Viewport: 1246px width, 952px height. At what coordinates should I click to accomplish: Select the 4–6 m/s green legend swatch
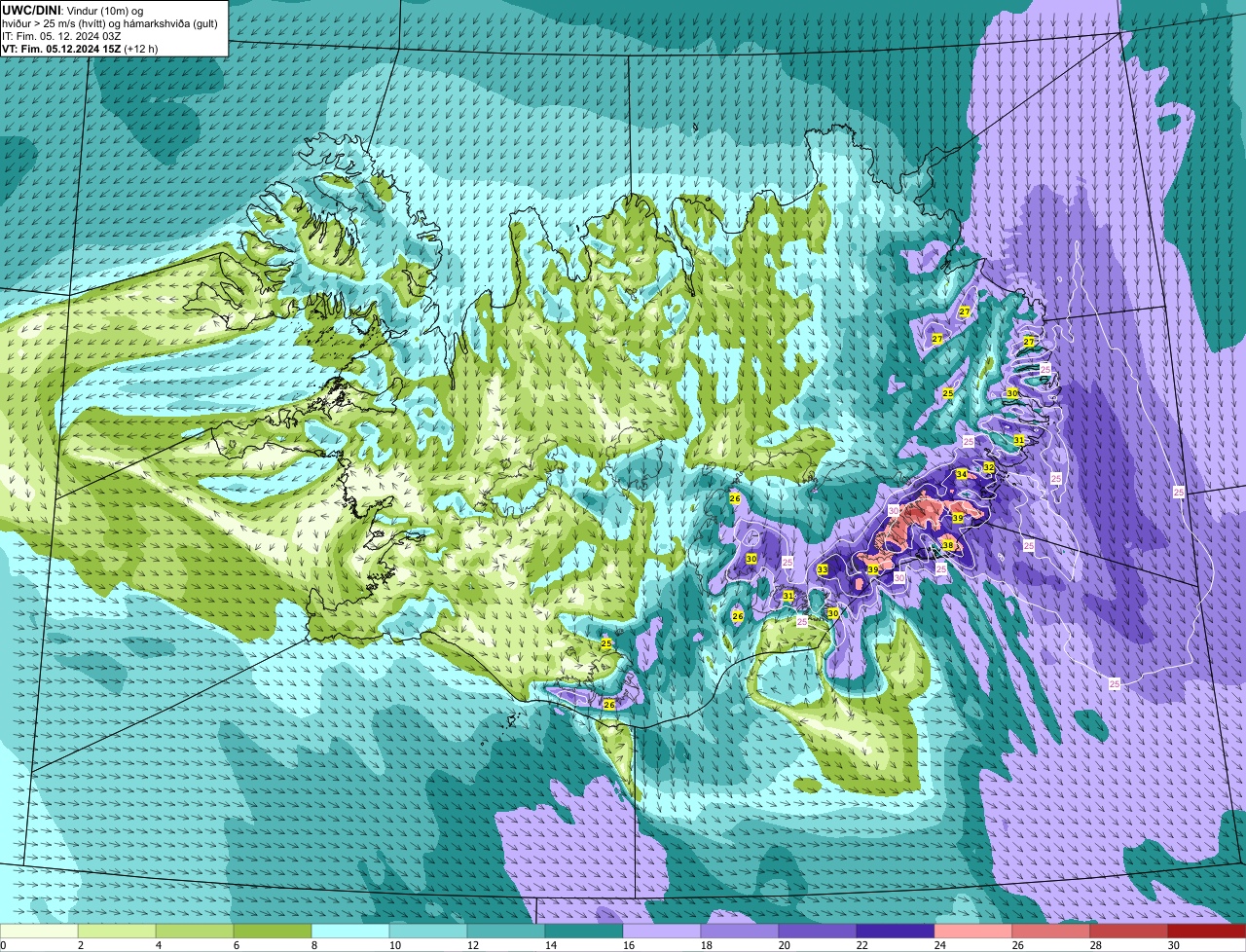click(x=195, y=931)
